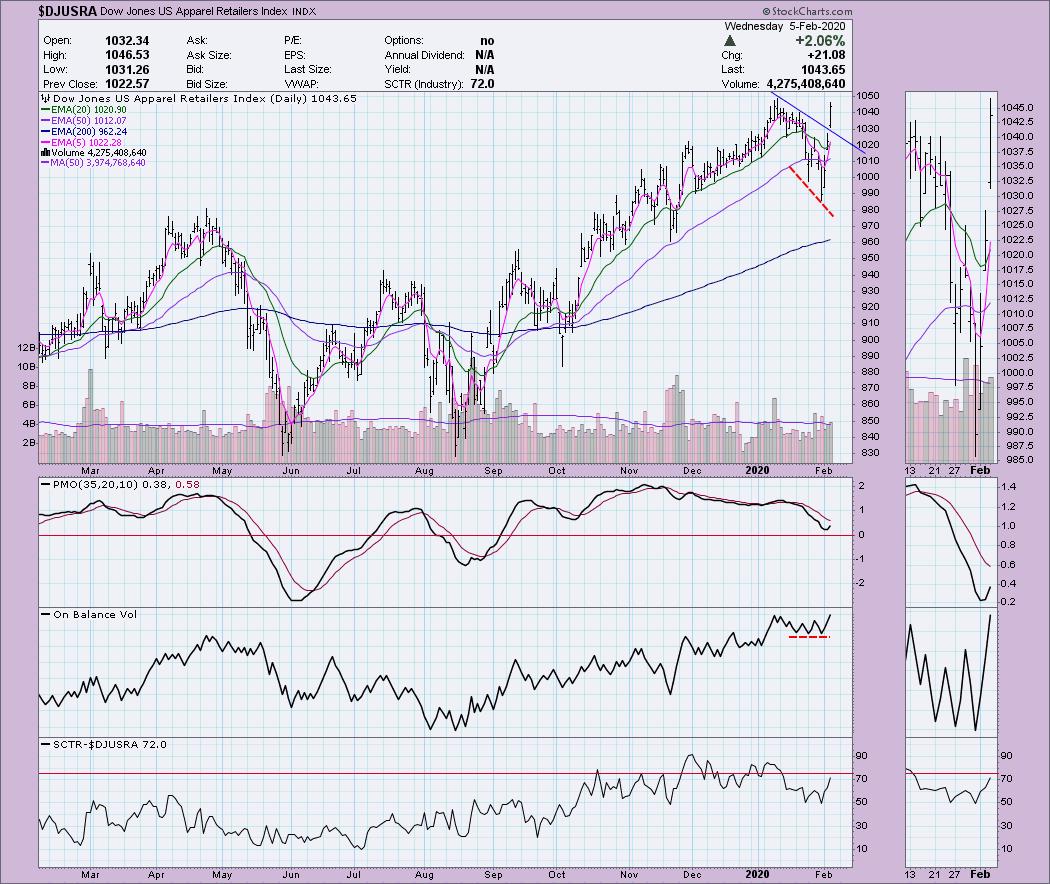This screenshot has width=1050, height=884.
Task: Select the date Wednesday 5-Feb-2020
Action: click(785, 26)
